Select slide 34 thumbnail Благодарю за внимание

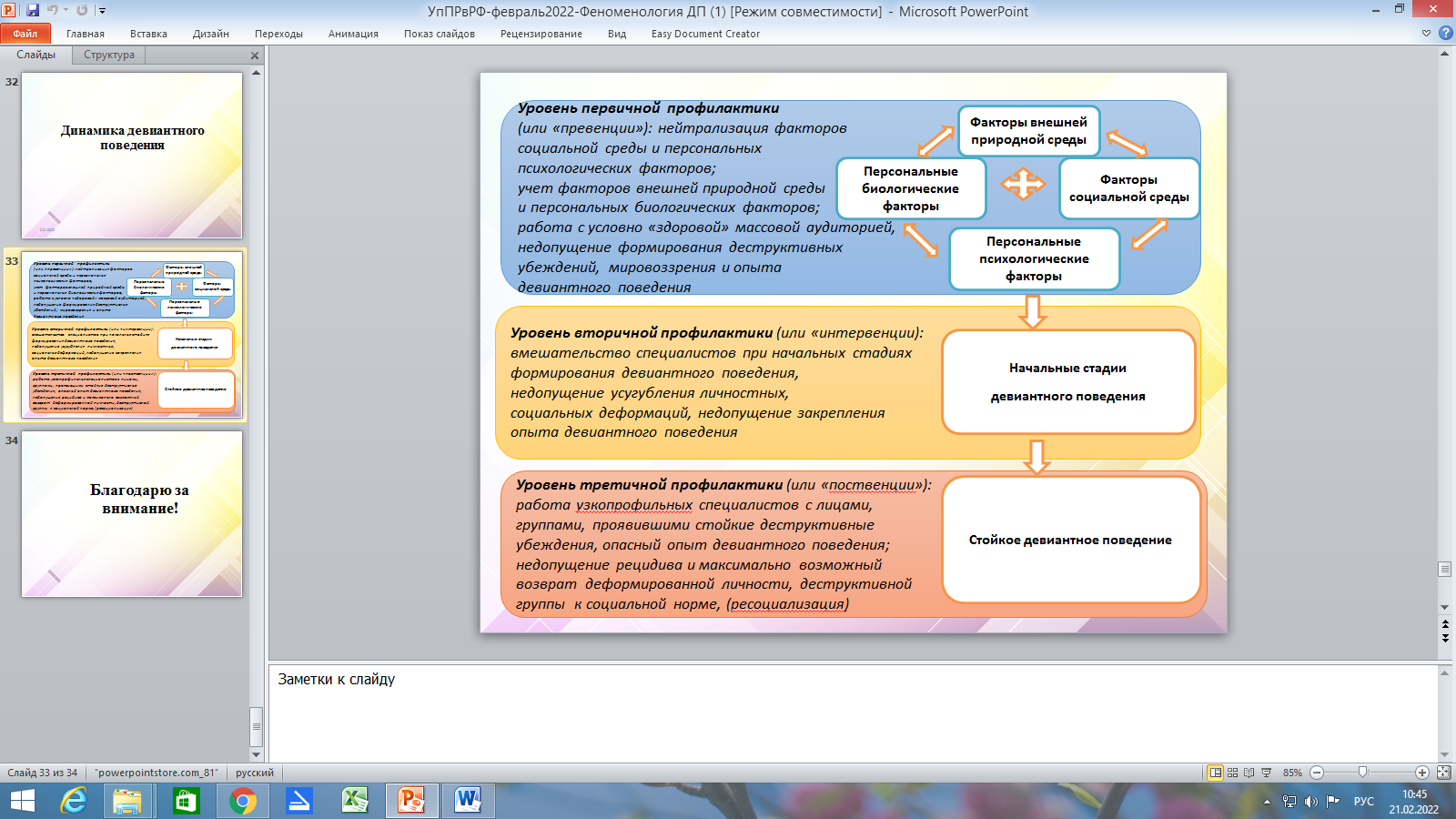click(132, 514)
